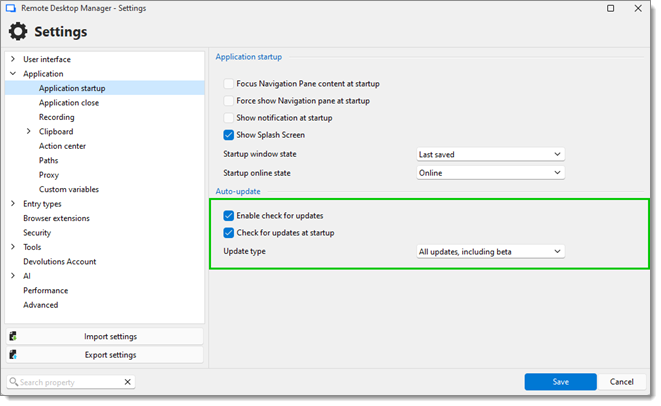Expand the AI node
This screenshot has height=406, width=661.
click(x=13, y=276)
